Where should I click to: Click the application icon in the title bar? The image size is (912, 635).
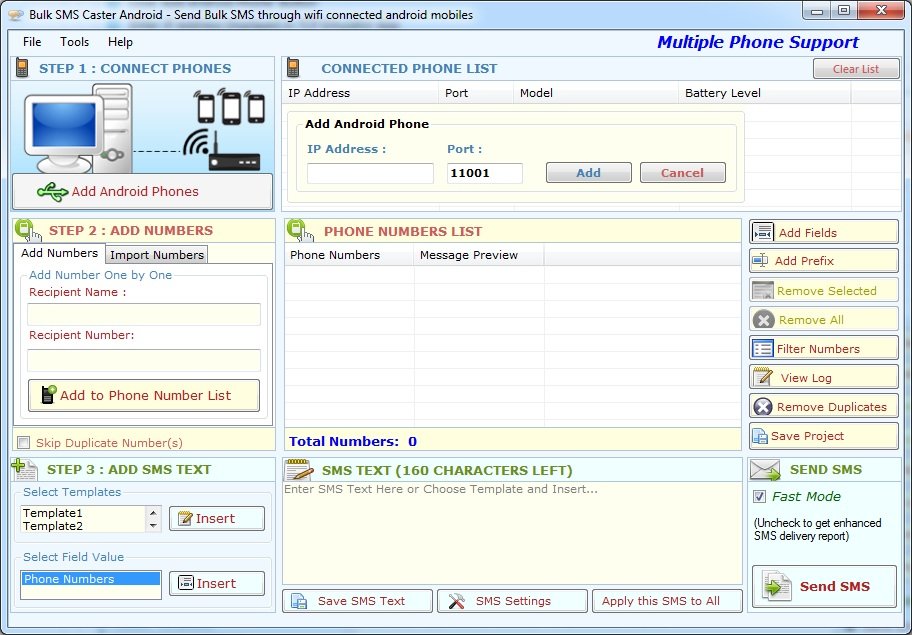pyautogui.click(x=16, y=15)
